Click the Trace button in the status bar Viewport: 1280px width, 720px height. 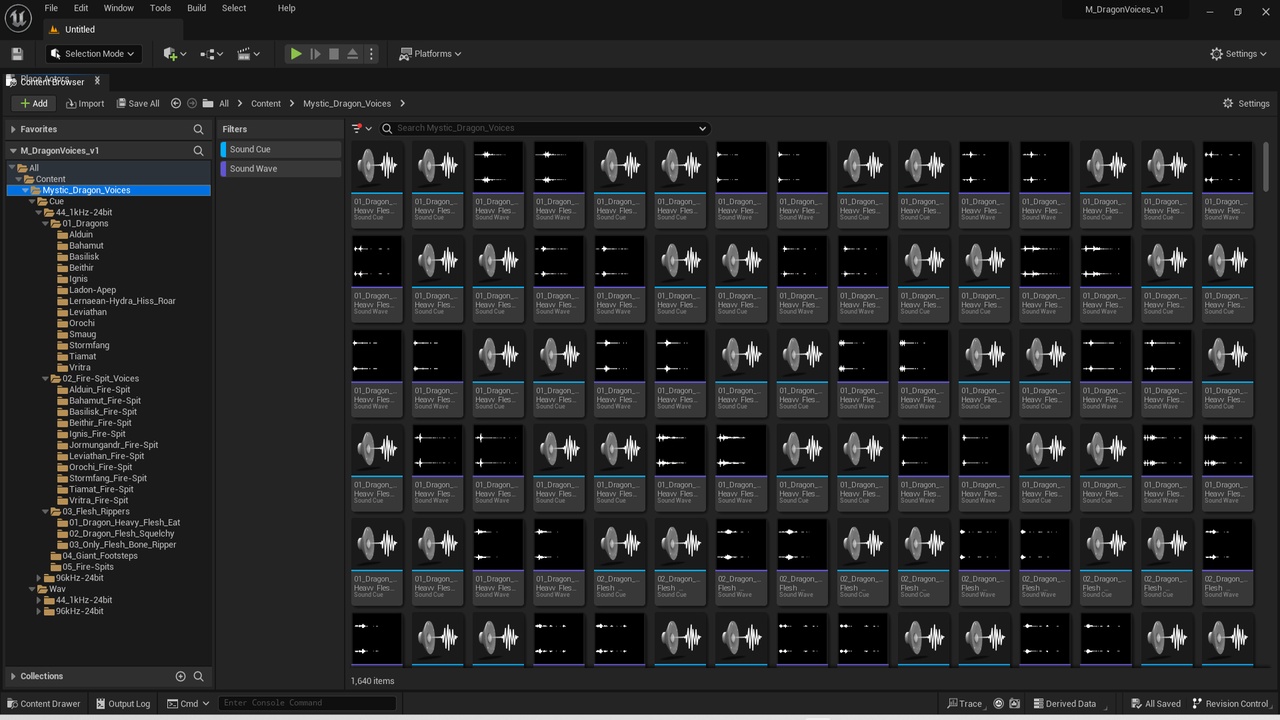point(966,703)
